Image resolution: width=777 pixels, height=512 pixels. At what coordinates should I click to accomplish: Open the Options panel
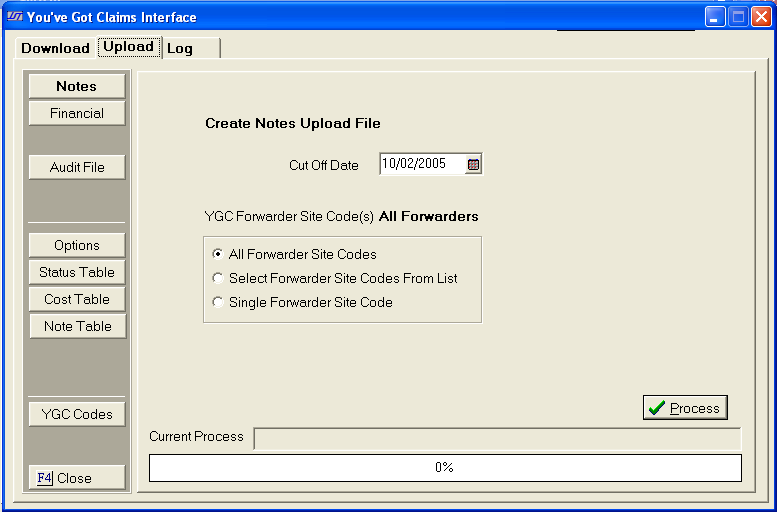tap(77, 245)
